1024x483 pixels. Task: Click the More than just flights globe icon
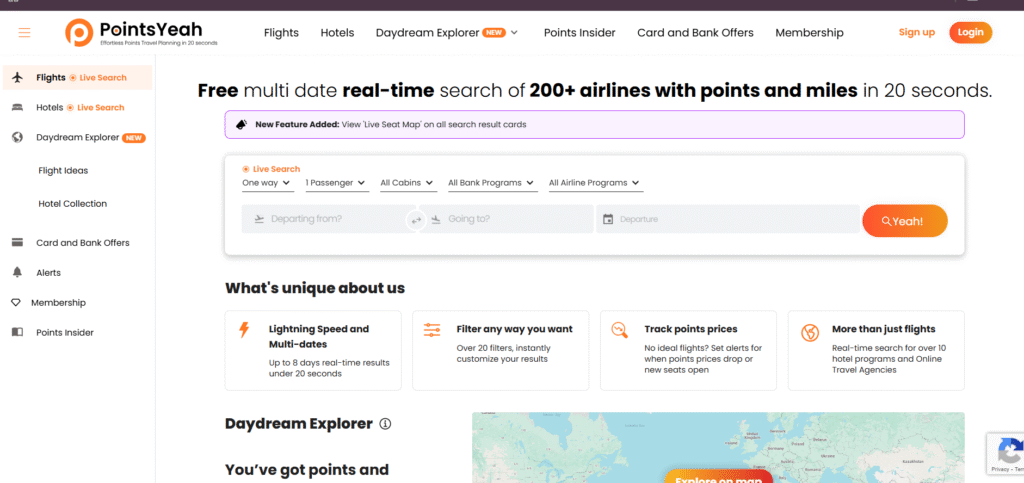coord(810,333)
